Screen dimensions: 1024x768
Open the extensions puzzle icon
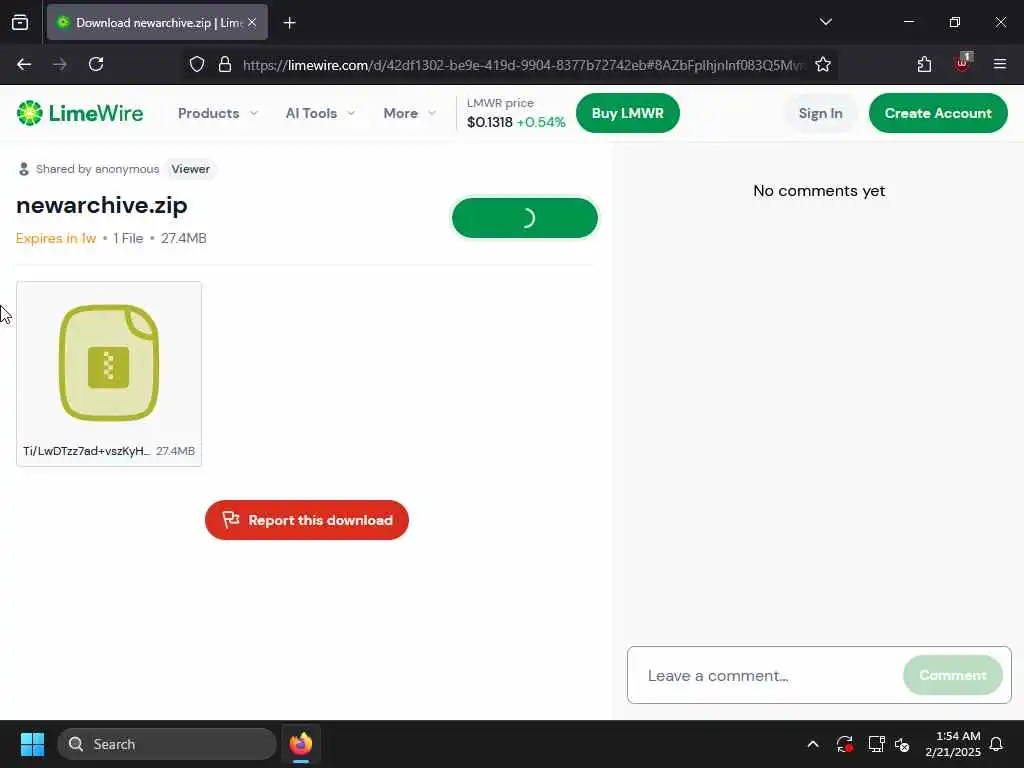[x=924, y=64]
